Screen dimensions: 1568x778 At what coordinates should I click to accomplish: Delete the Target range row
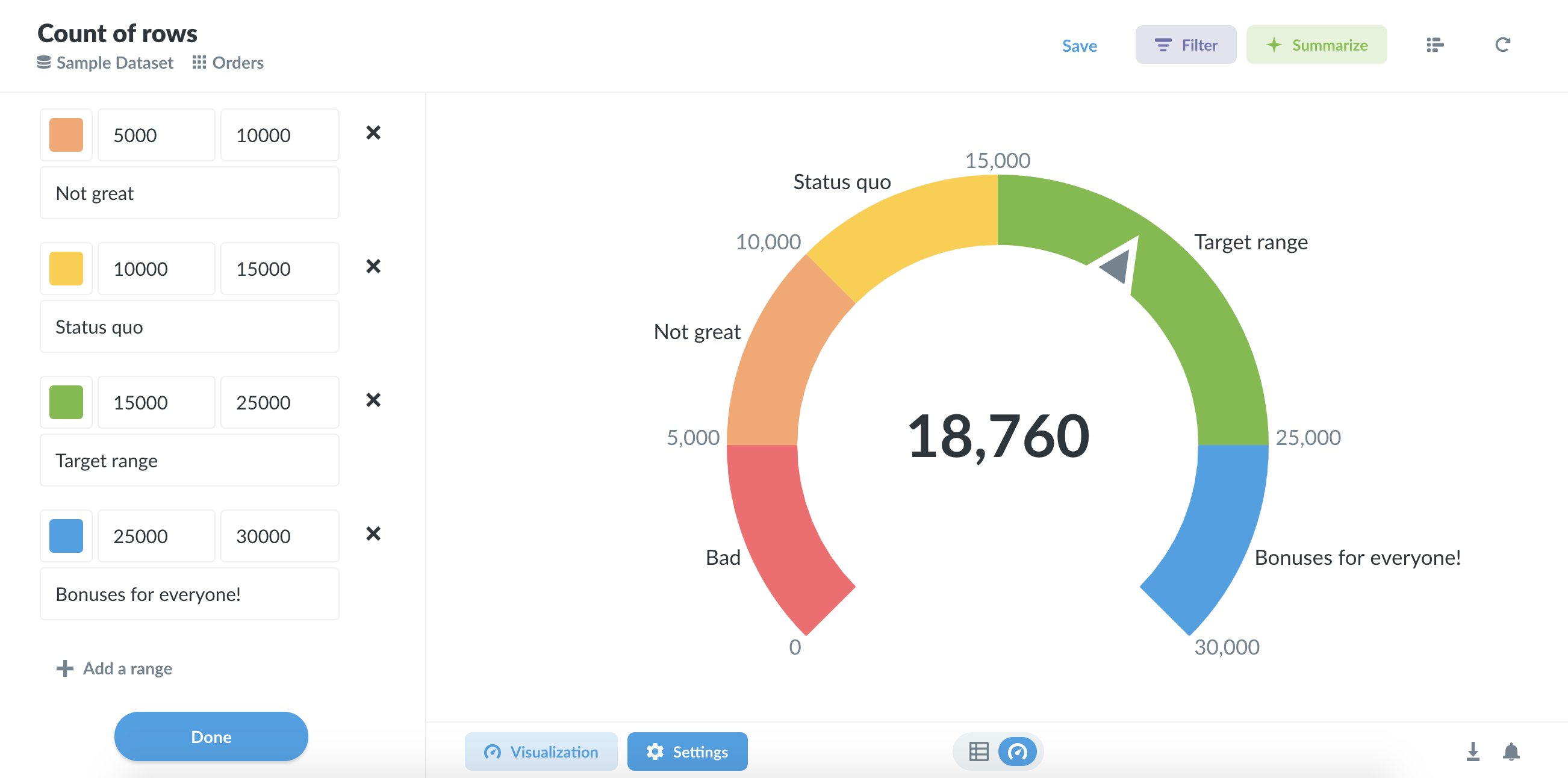[373, 400]
